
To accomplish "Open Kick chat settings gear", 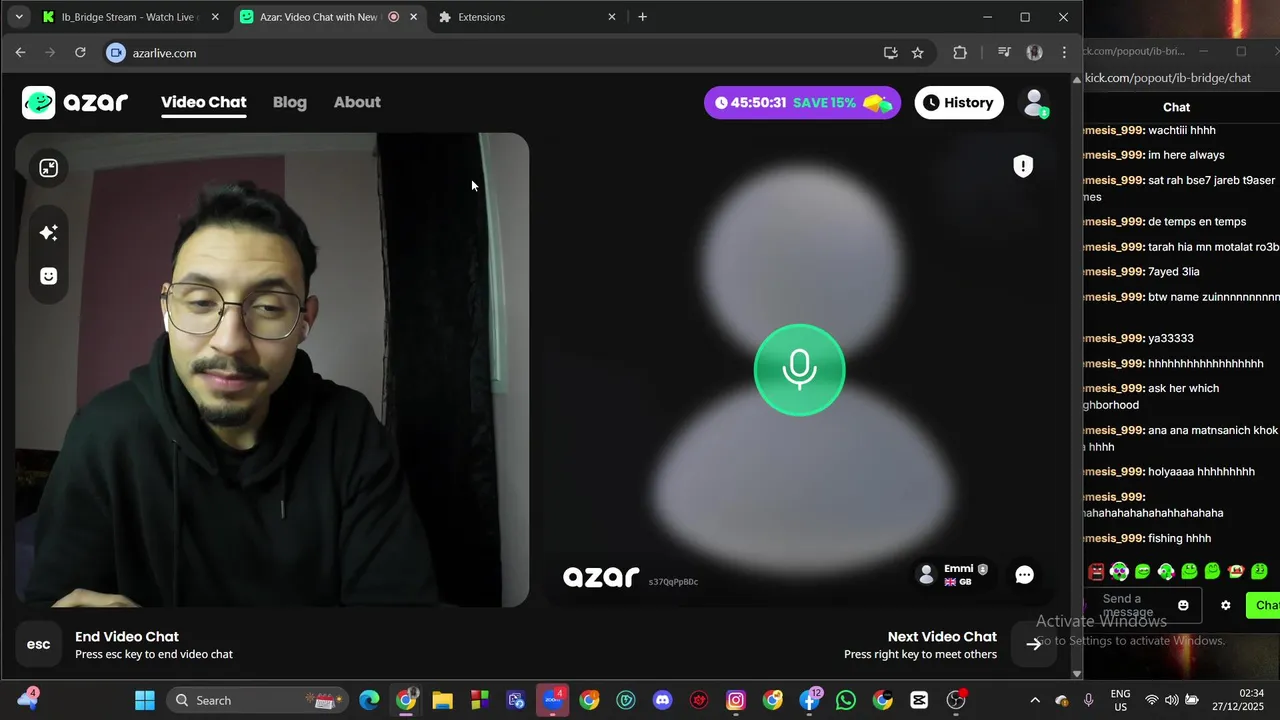I will (1226, 605).
